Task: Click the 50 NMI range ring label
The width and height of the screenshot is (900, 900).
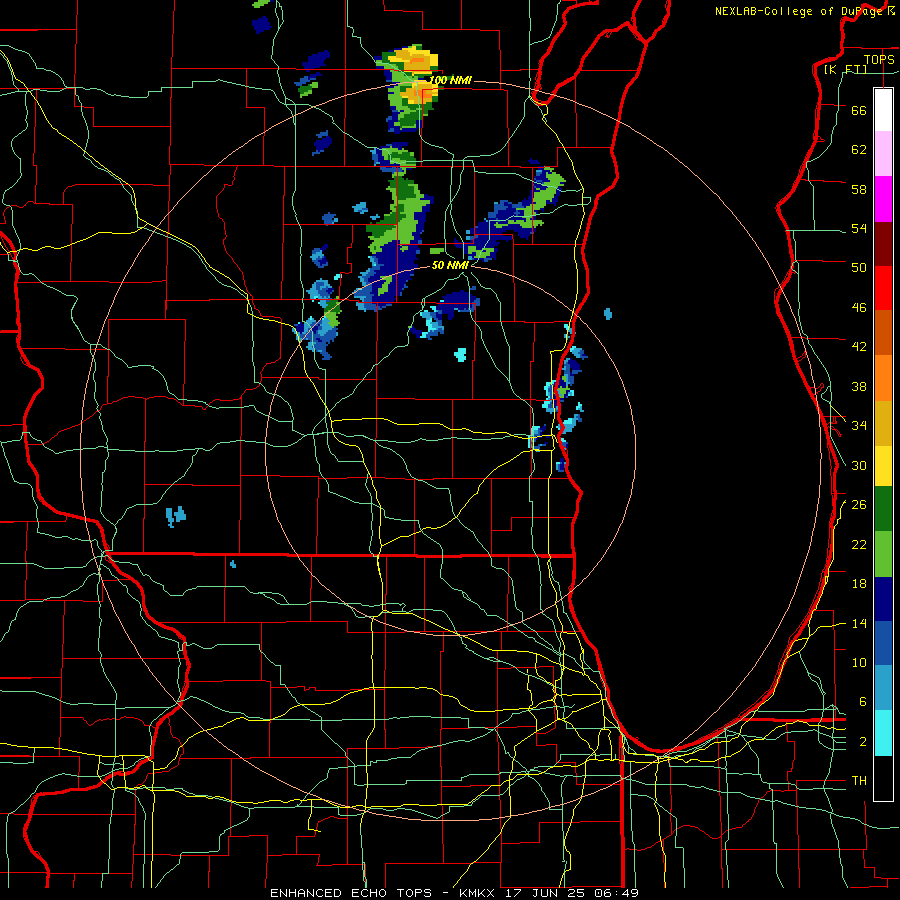Action: pos(450,265)
